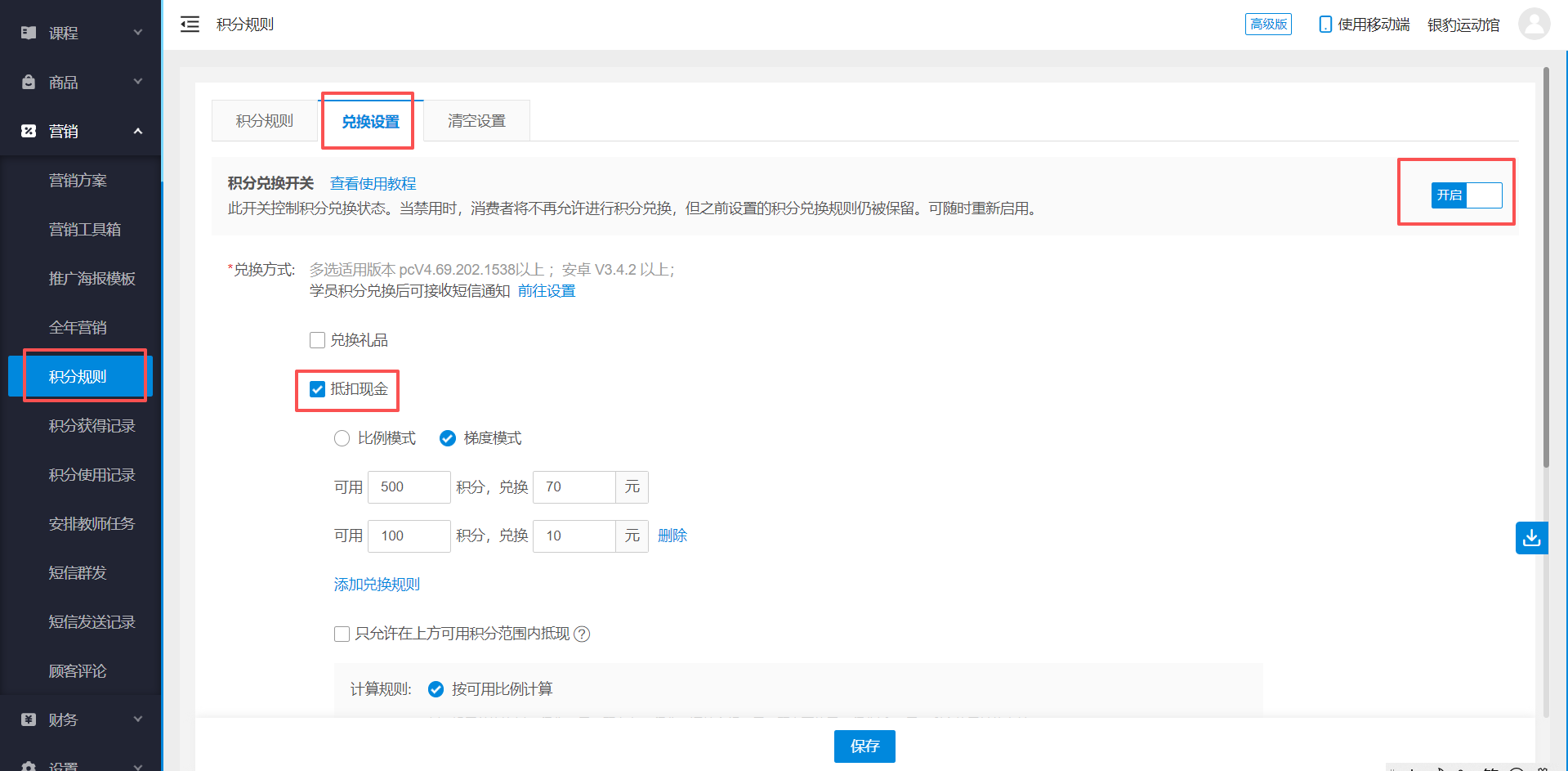Click the finance (财务) icon in sidebar
The height and width of the screenshot is (771, 1568).
tap(29, 719)
